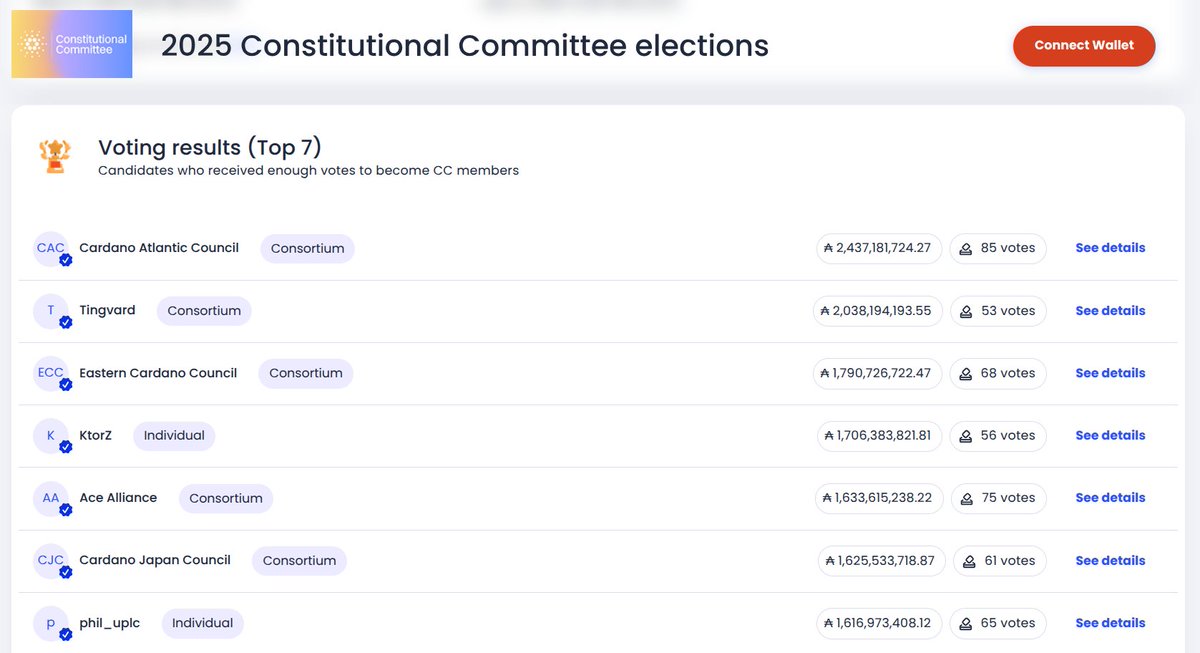Click the Cardano Japan Council name

(155, 560)
